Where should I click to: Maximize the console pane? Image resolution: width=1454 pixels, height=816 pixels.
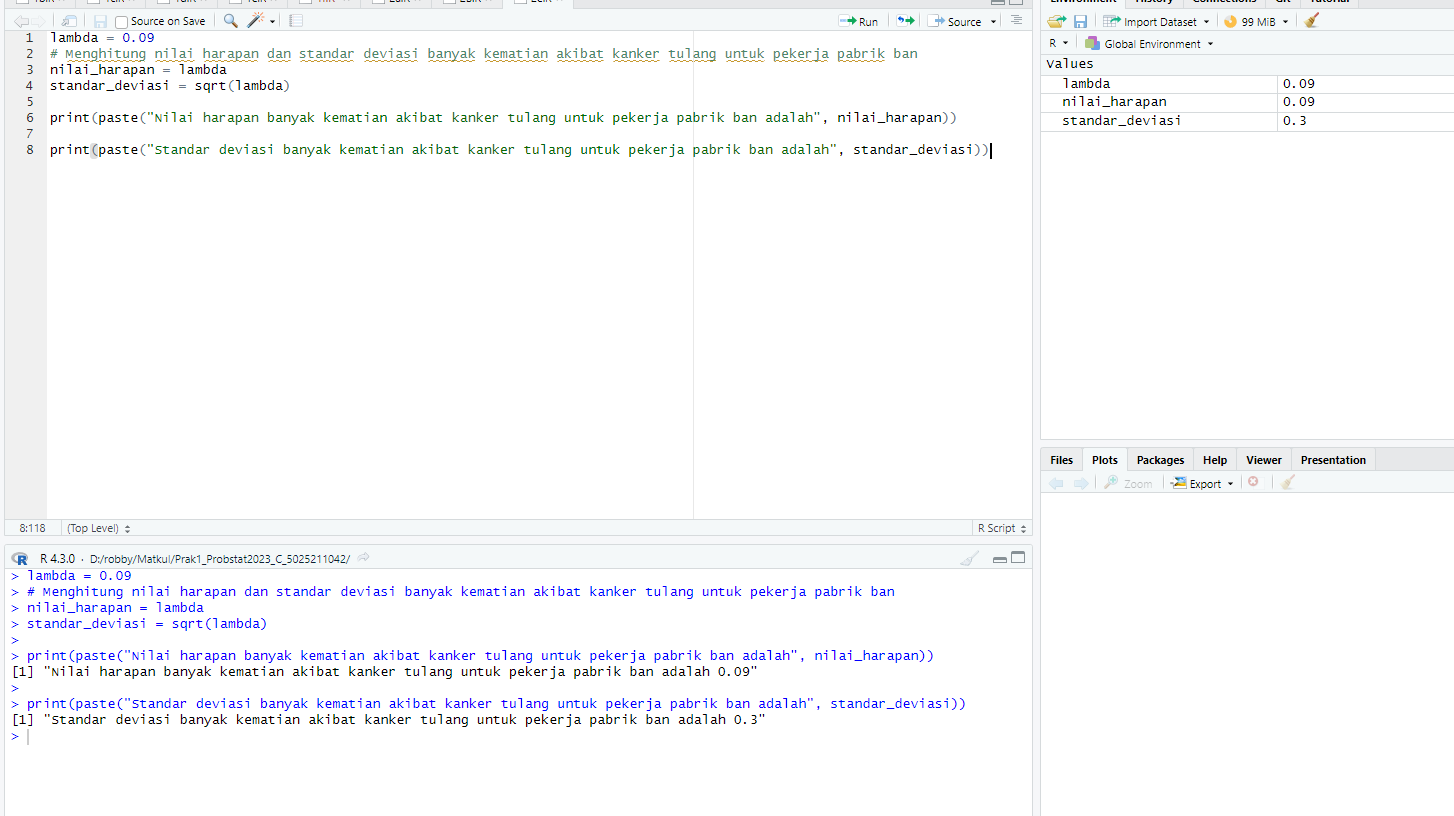pyautogui.click(x=1018, y=558)
